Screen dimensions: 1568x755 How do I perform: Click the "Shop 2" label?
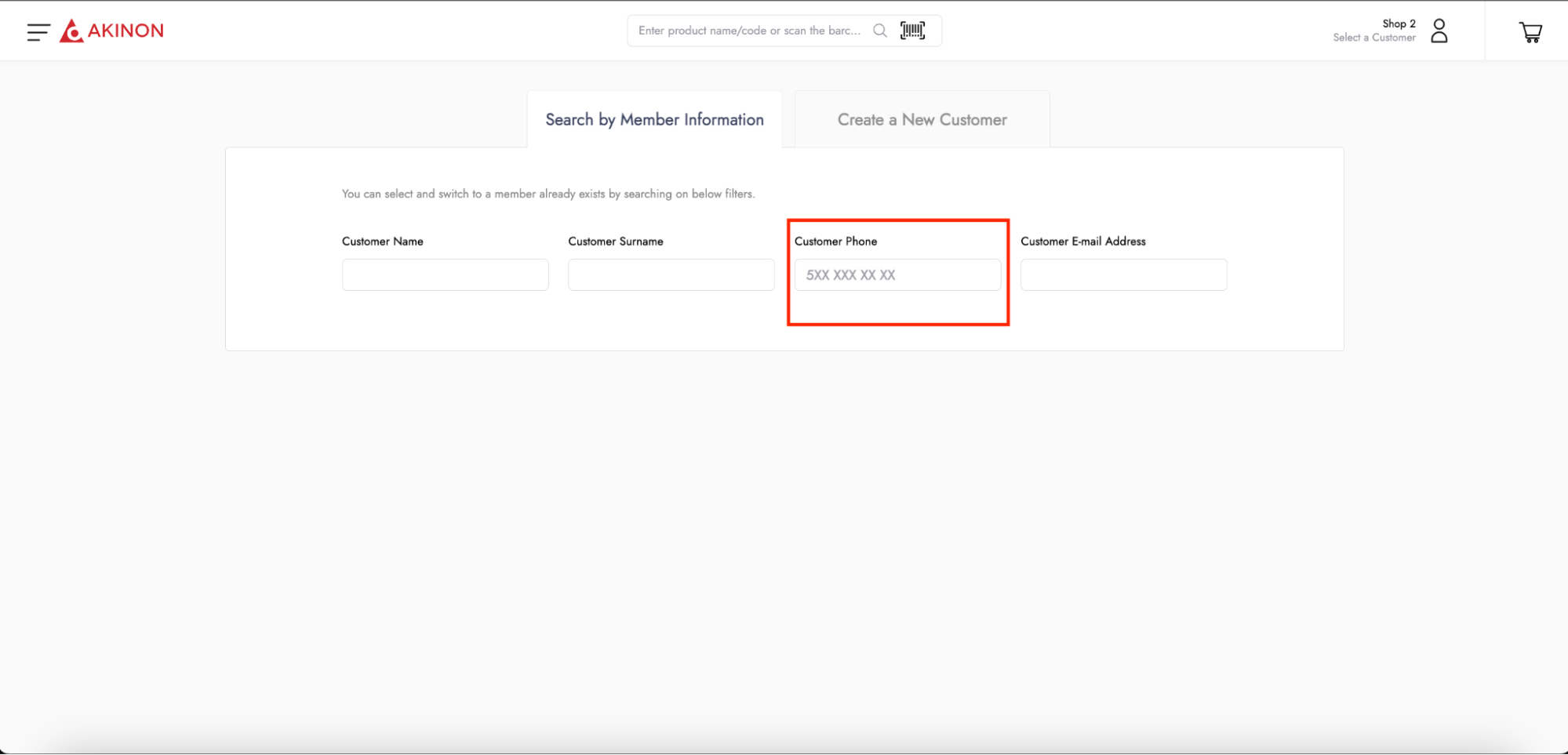(1399, 24)
